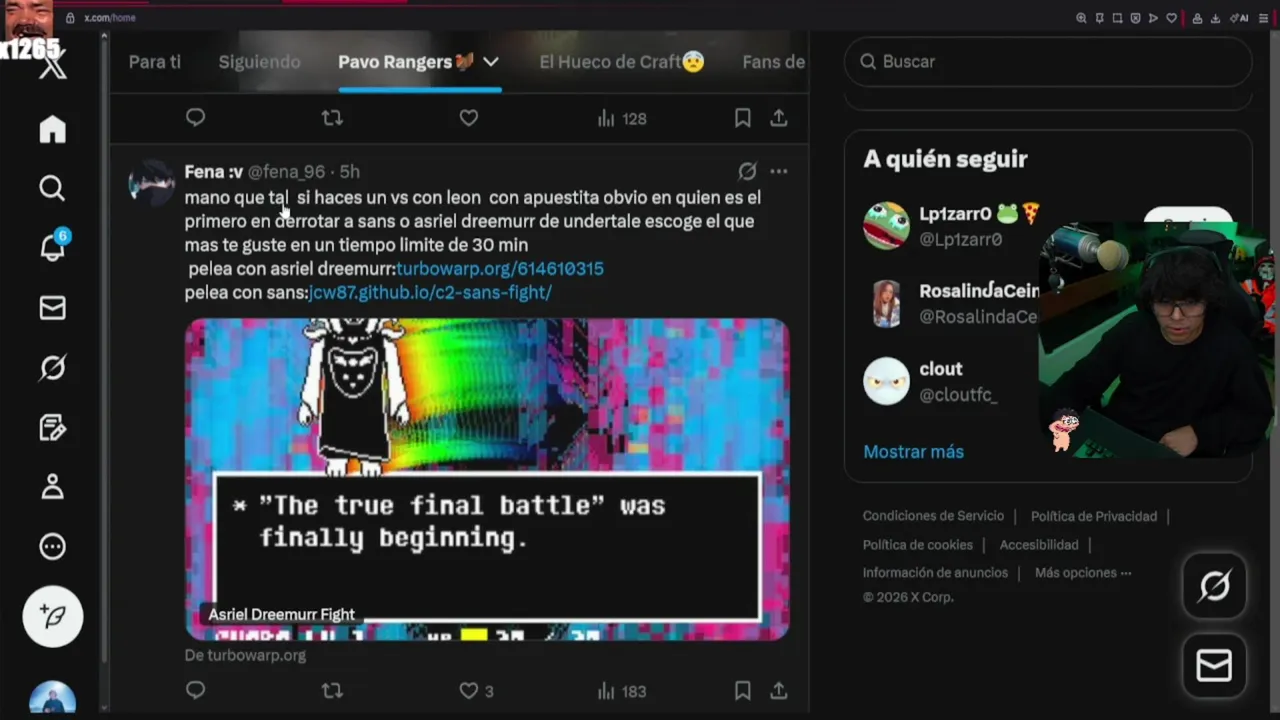Click Mostrar más in A quién seguir
Viewport: 1280px width, 720px height.
[x=914, y=452]
